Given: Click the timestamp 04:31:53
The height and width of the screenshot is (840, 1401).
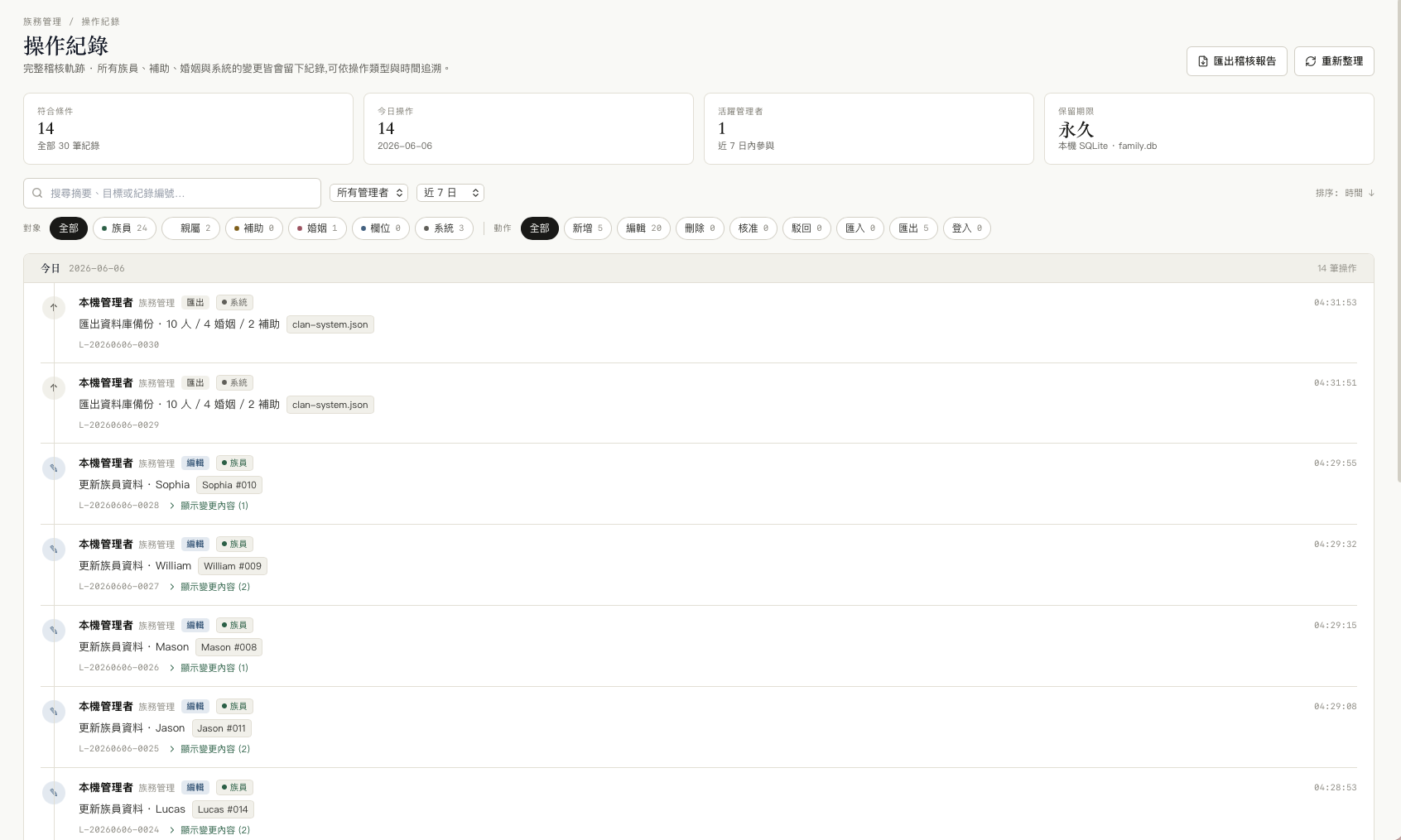Looking at the screenshot, I should click(x=1335, y=303).
